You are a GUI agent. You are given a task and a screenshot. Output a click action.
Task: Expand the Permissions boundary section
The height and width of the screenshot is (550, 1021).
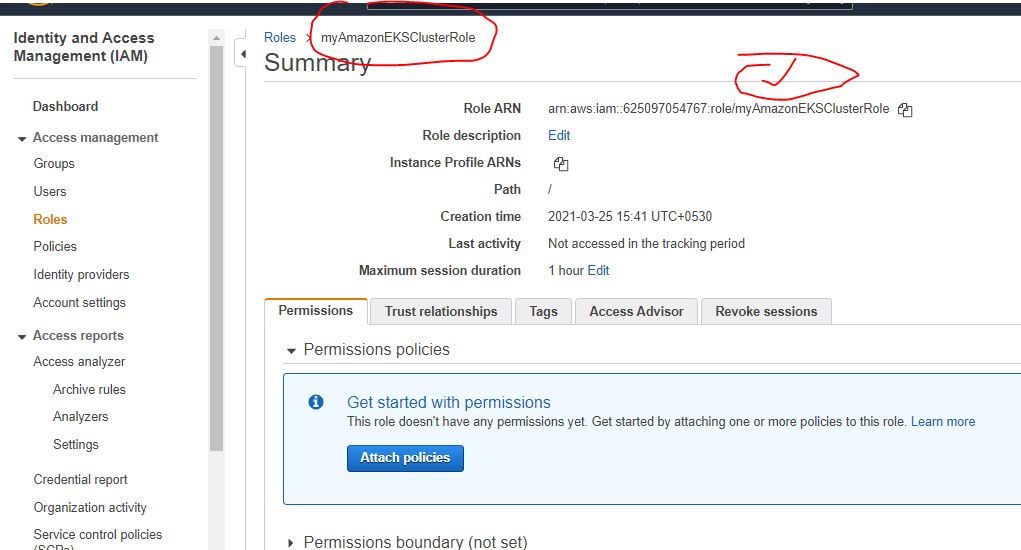click(291, 543)
